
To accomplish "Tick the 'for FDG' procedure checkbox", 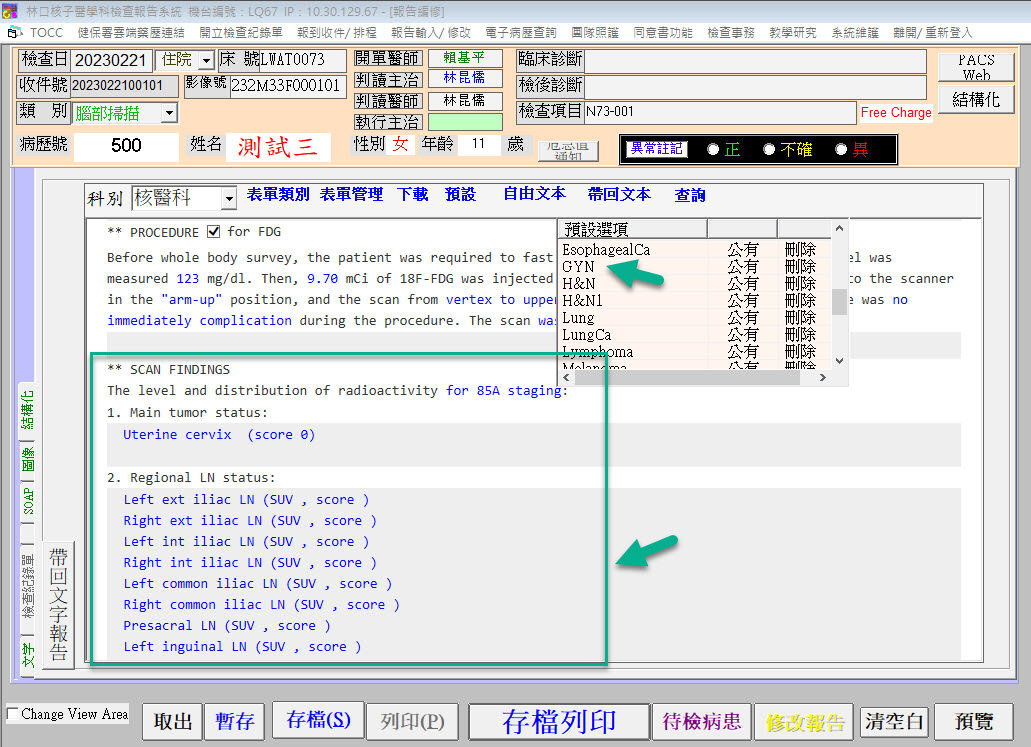I will pos(213,232).
